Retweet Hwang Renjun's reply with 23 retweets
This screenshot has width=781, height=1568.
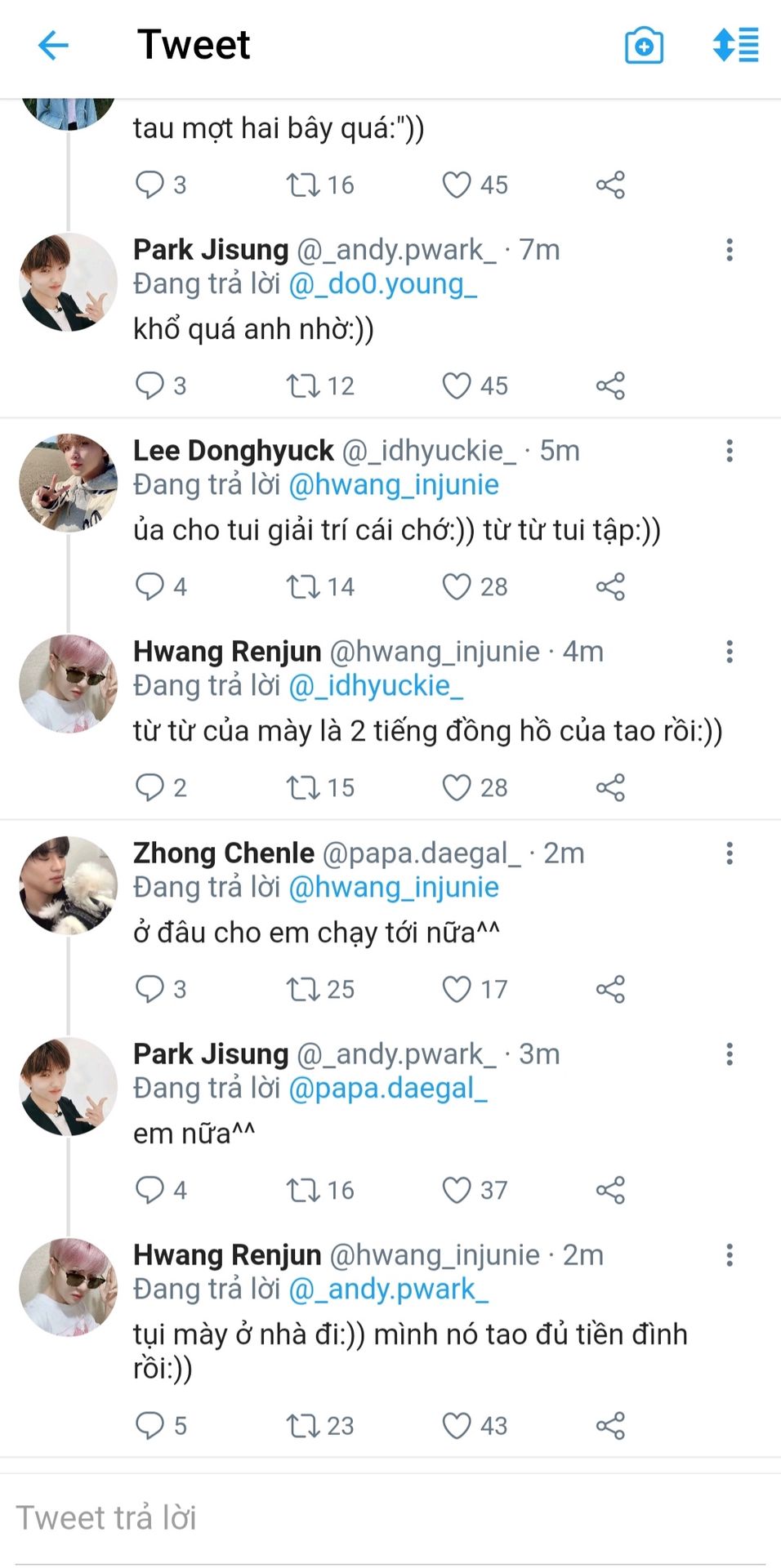coord(302,1425)
